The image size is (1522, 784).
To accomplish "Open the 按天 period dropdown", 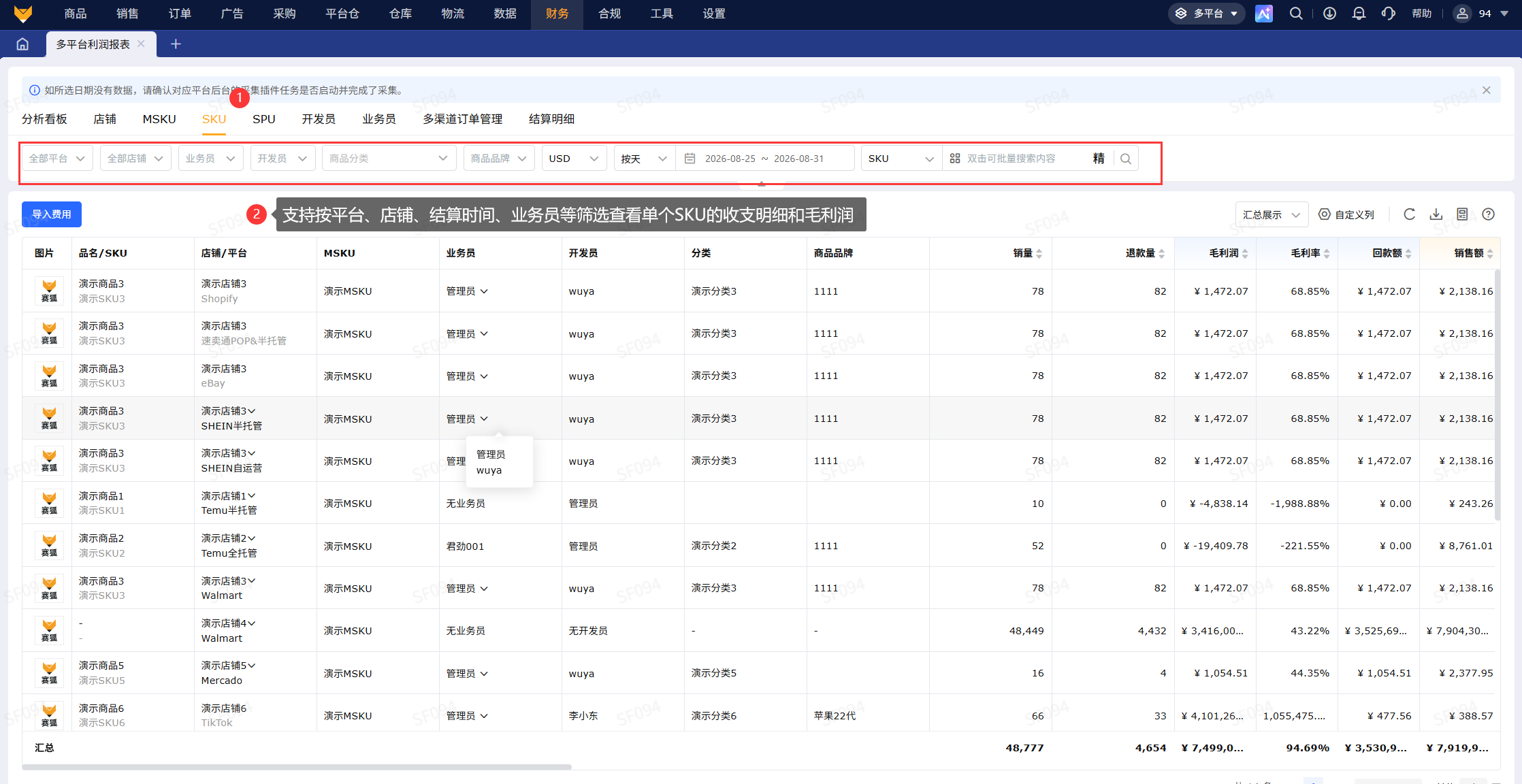I will click(x=644, y=159).
